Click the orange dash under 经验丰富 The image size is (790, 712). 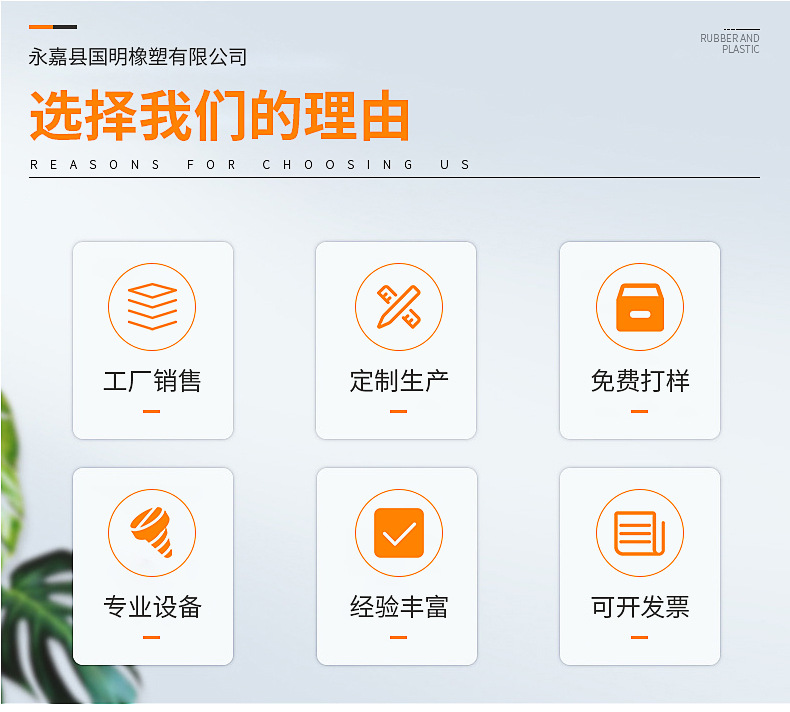(398, 637)
